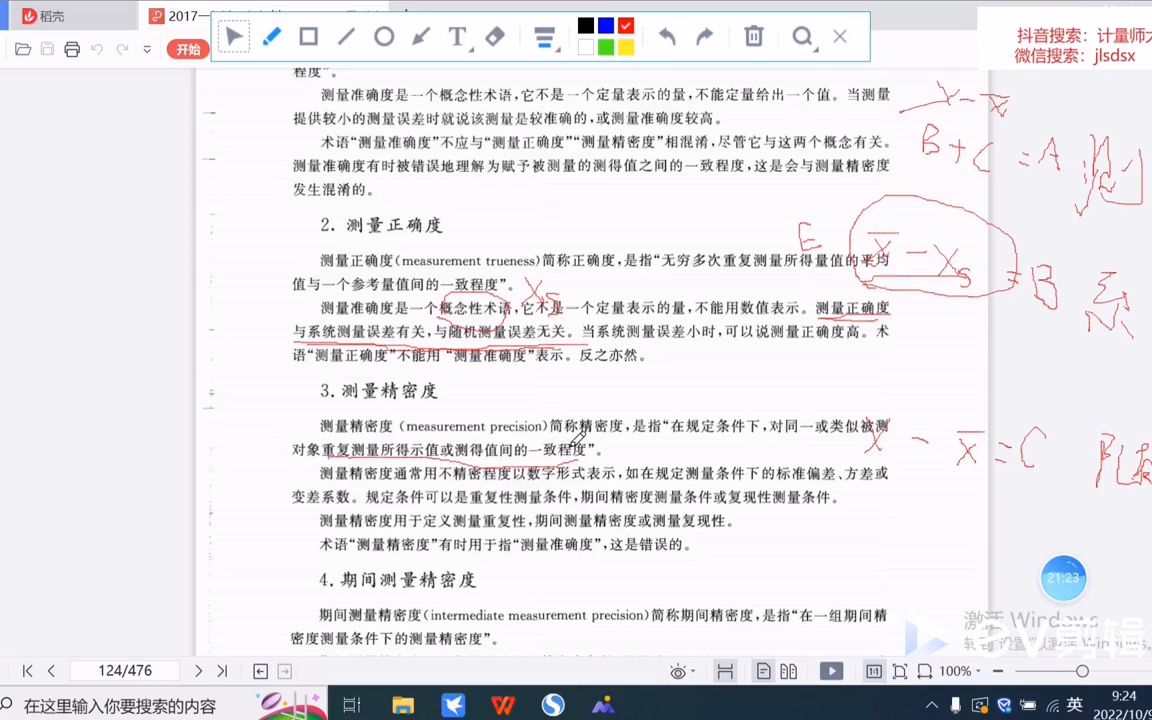Open the line thickness dropdown
1152x720 pixels.
pos(544,37)
